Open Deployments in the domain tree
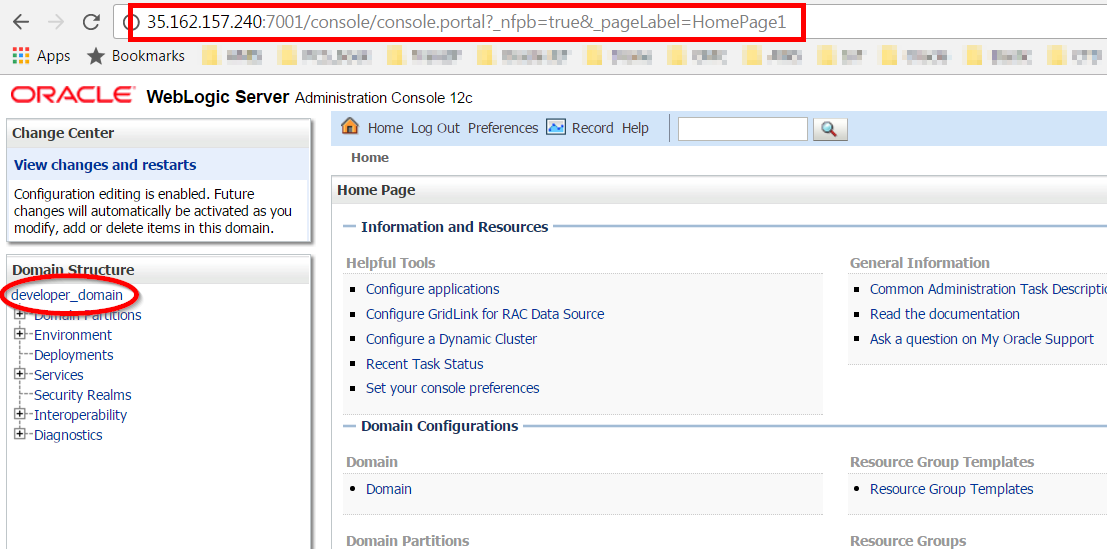Viewport: 1107px width, 549px height. 73,355
